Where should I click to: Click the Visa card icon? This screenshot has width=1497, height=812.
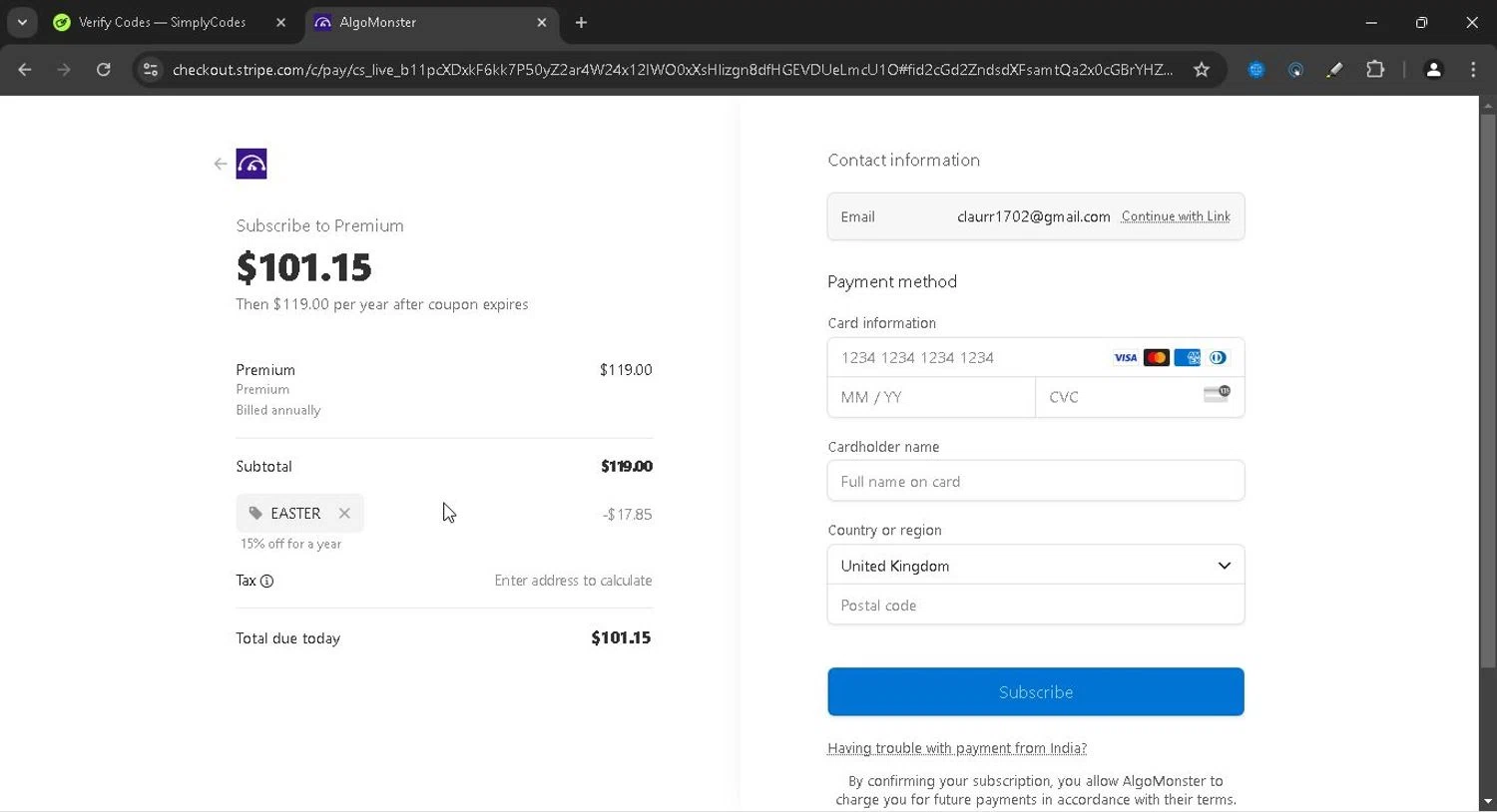click(1125, 358)
